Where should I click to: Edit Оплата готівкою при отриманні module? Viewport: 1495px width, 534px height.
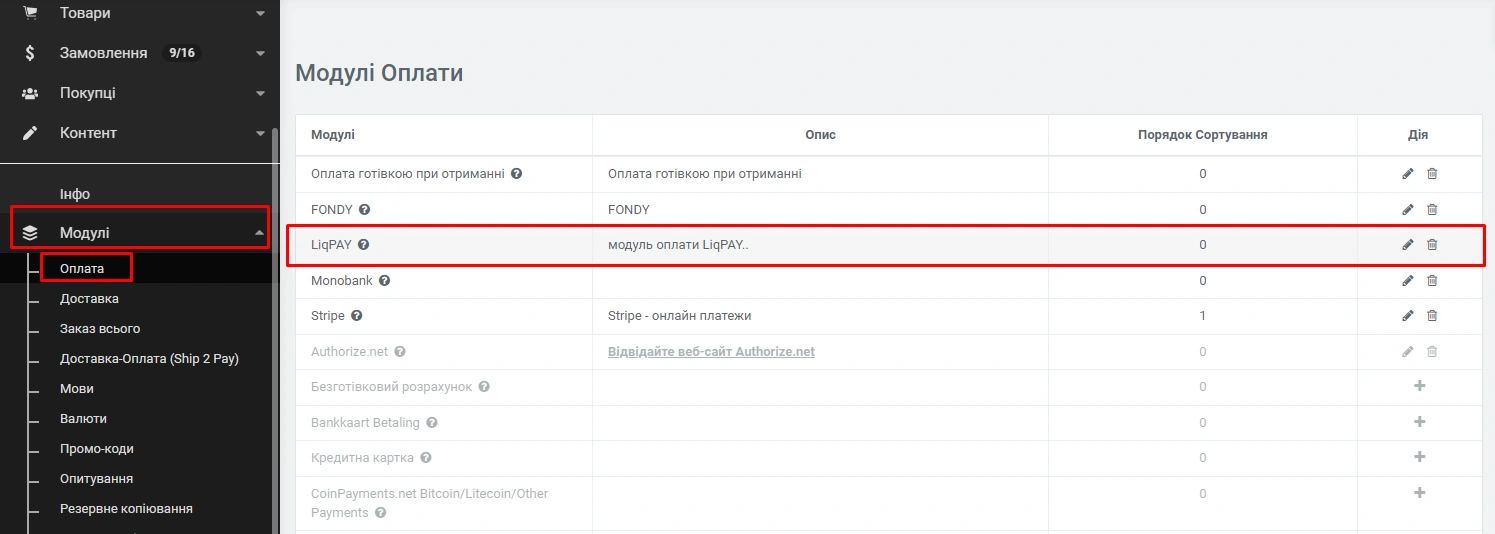(x=1408, y=174)
